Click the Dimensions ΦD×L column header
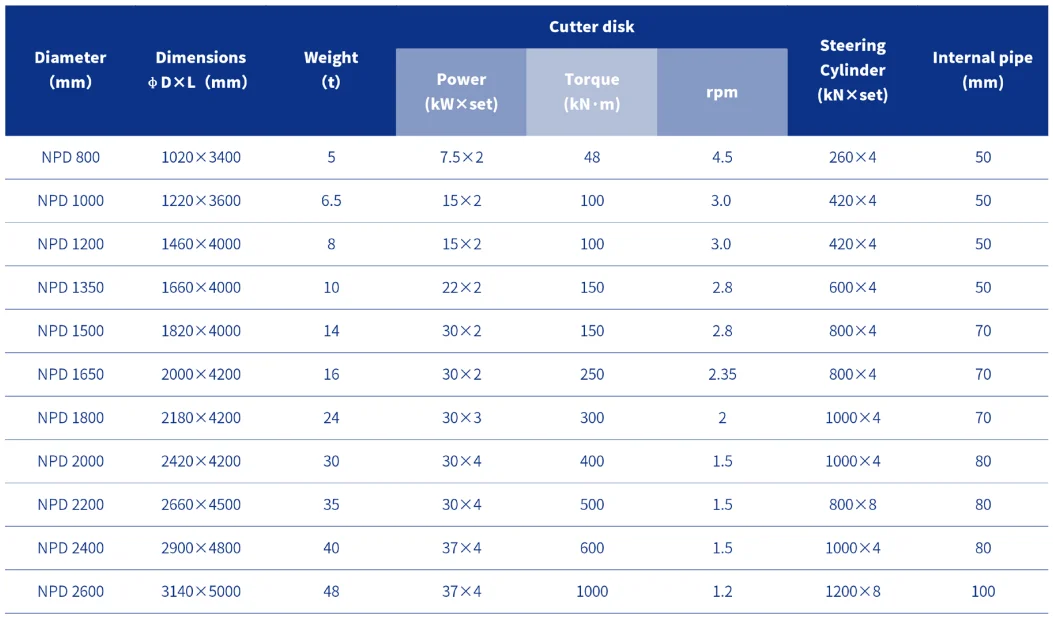 pos(200,70)
